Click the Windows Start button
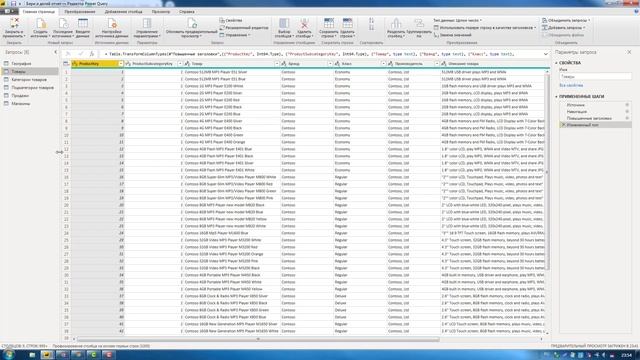The height and width of the screenshot is (360, 640). pos(8,355)
